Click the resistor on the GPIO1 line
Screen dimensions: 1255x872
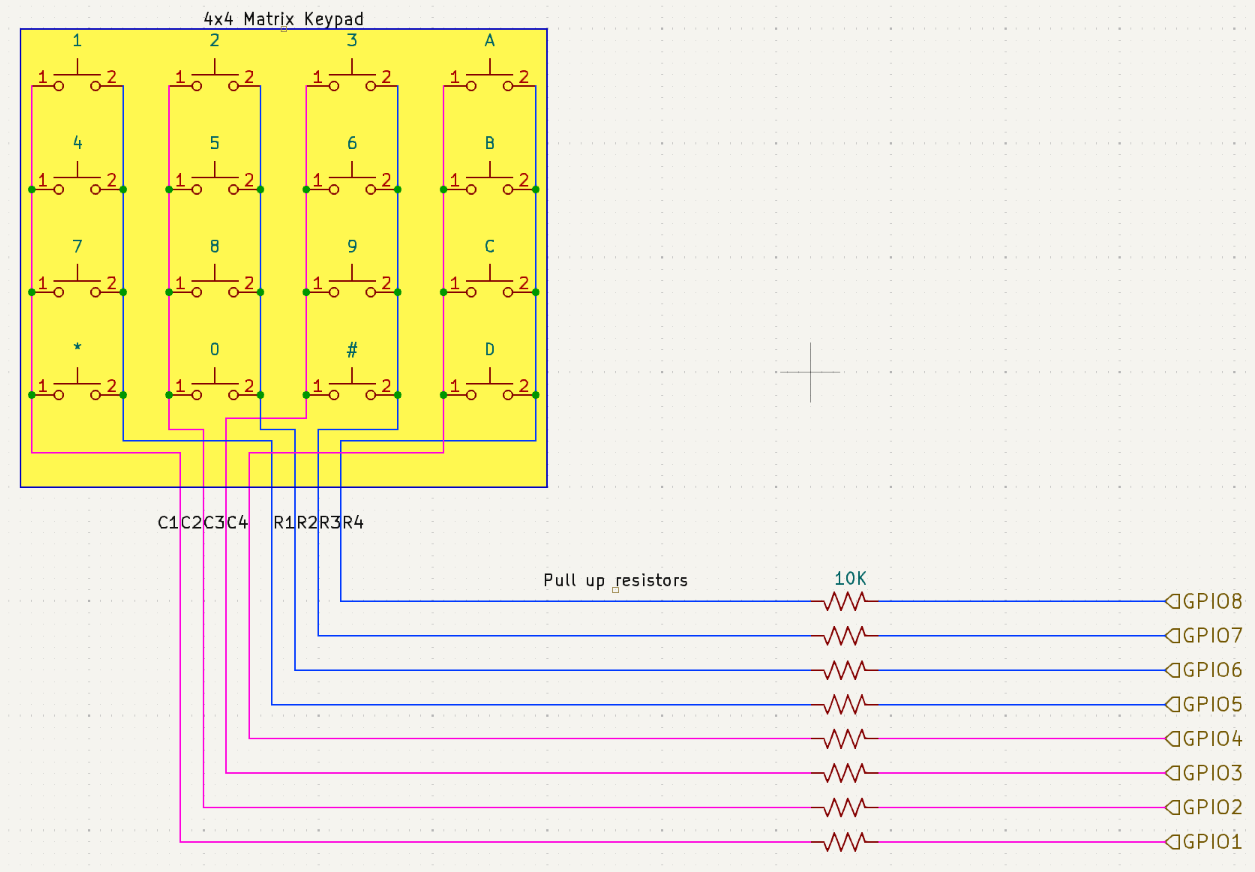[x=844, y=843]
